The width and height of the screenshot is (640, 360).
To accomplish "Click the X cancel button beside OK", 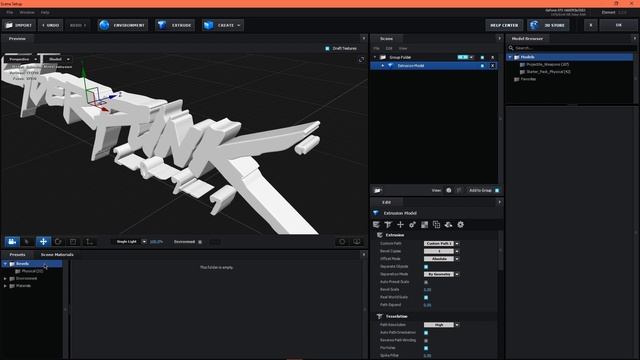I will [591, 25].
